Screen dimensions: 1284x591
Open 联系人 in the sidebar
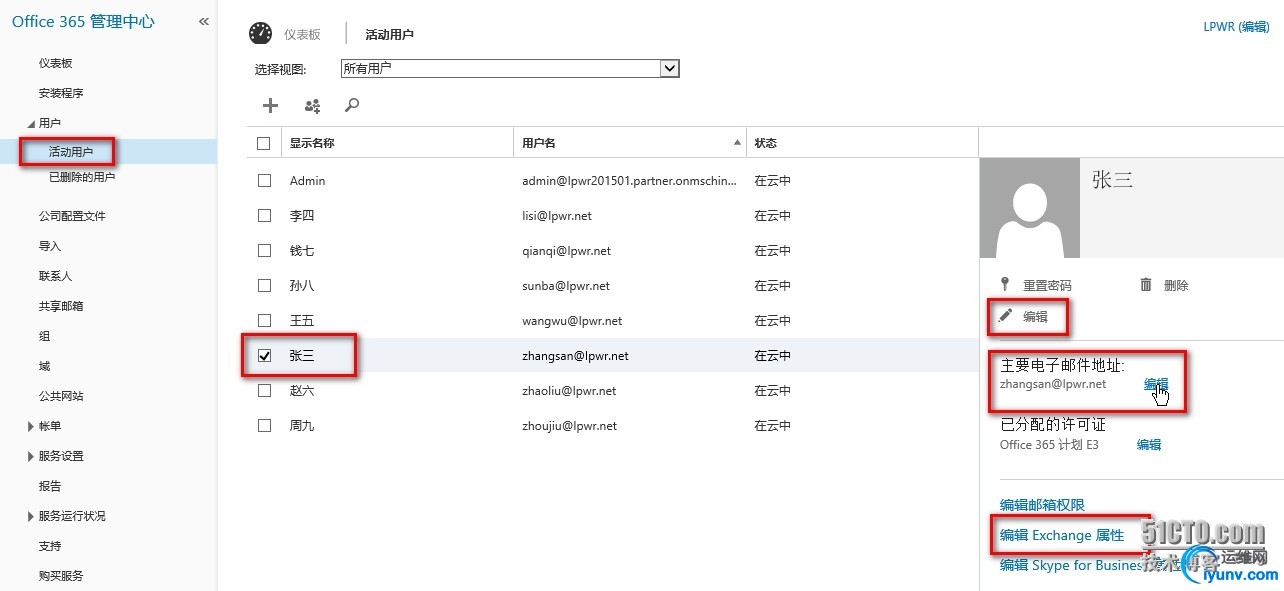(56, 276)
